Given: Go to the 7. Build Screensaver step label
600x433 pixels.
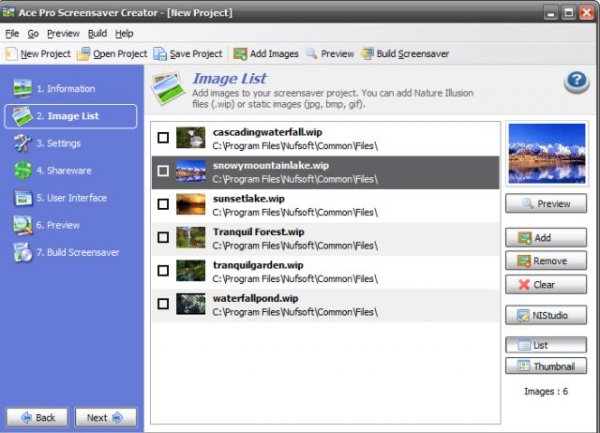Looking at the screenshot, I should pyautogui.click(x=78, y=252).
